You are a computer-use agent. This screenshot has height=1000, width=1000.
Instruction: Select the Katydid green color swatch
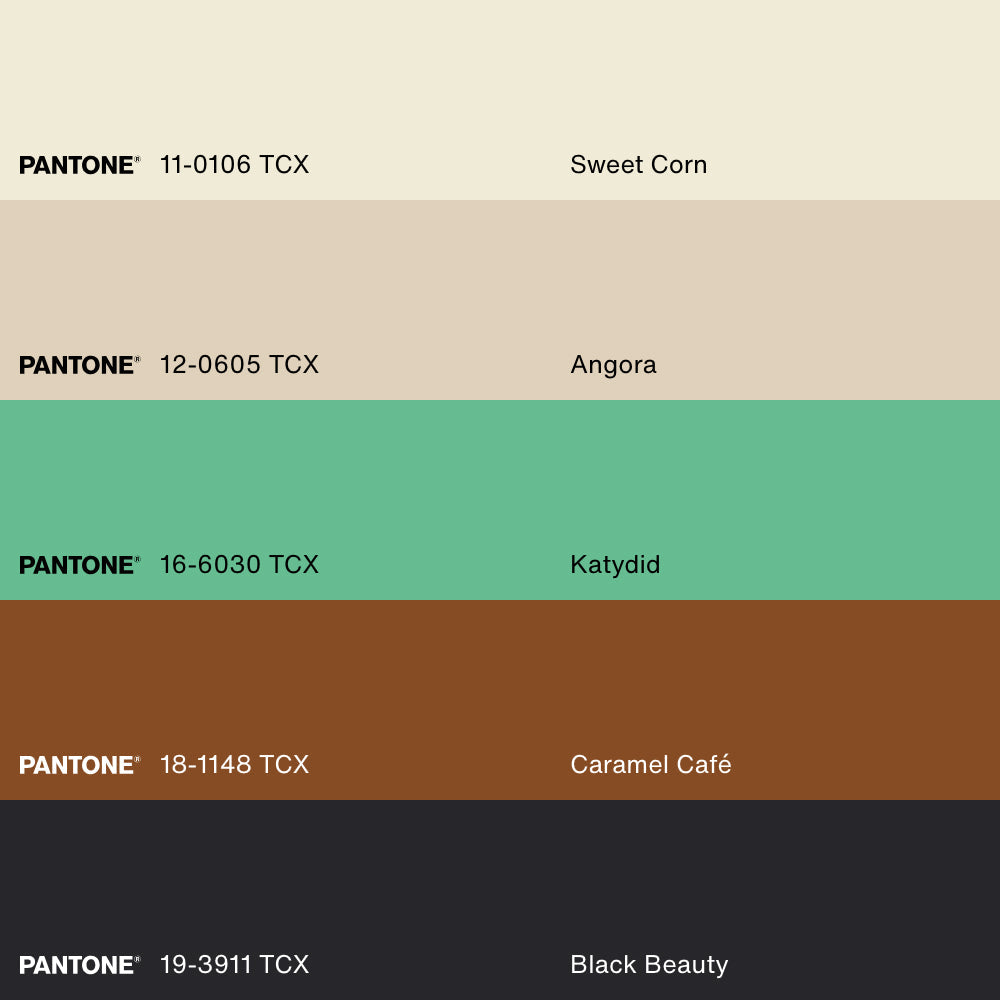(500, 500)
